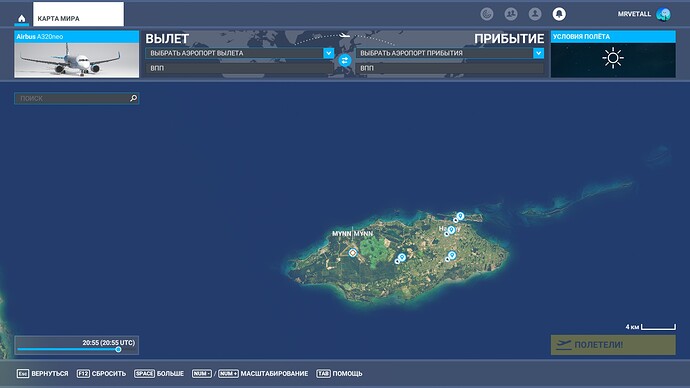690x388 pixels.
Task: Select the MYNN airport marker on the map
Action: coord(352,253)
